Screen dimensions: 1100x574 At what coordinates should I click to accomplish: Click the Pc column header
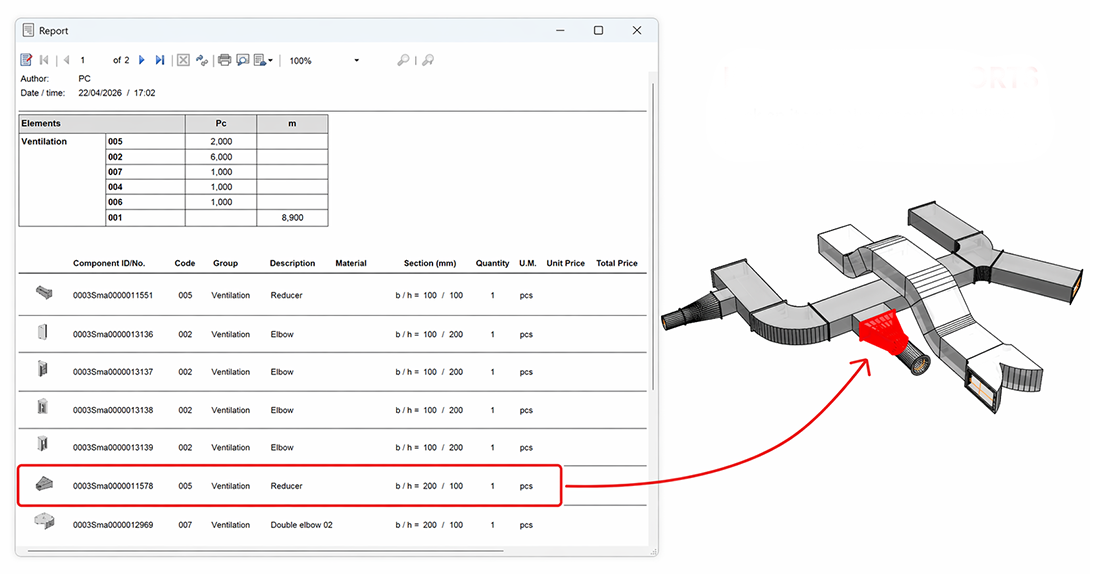pos(221,124)
